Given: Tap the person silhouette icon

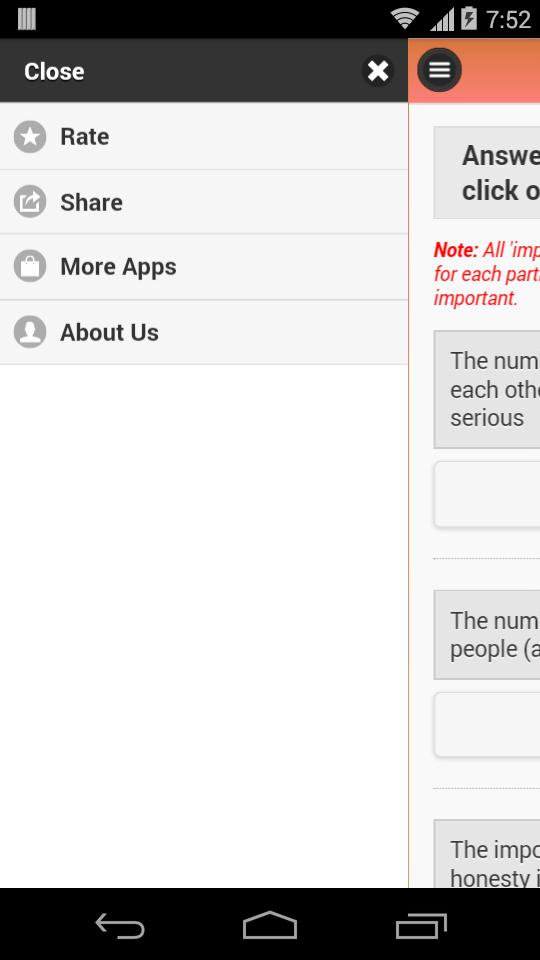Looking at the screenshot, I should point(30,332).
